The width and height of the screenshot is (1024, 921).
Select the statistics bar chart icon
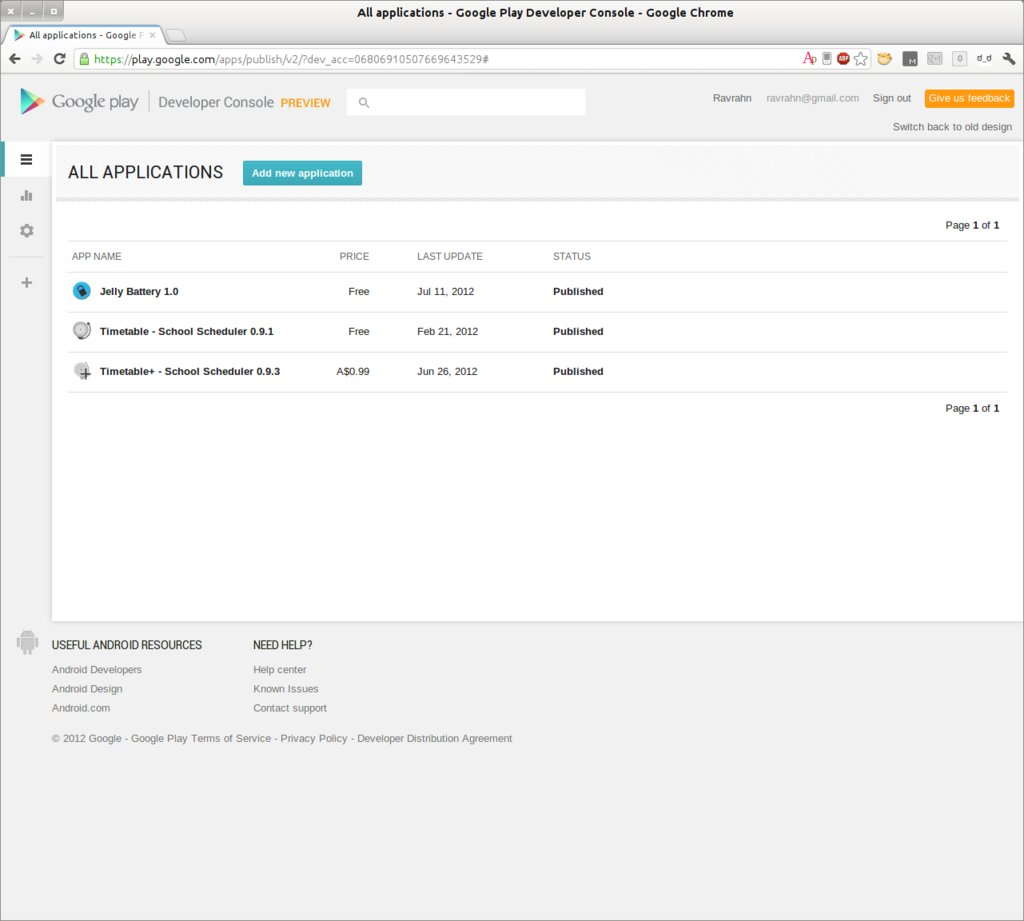point(25,195)
